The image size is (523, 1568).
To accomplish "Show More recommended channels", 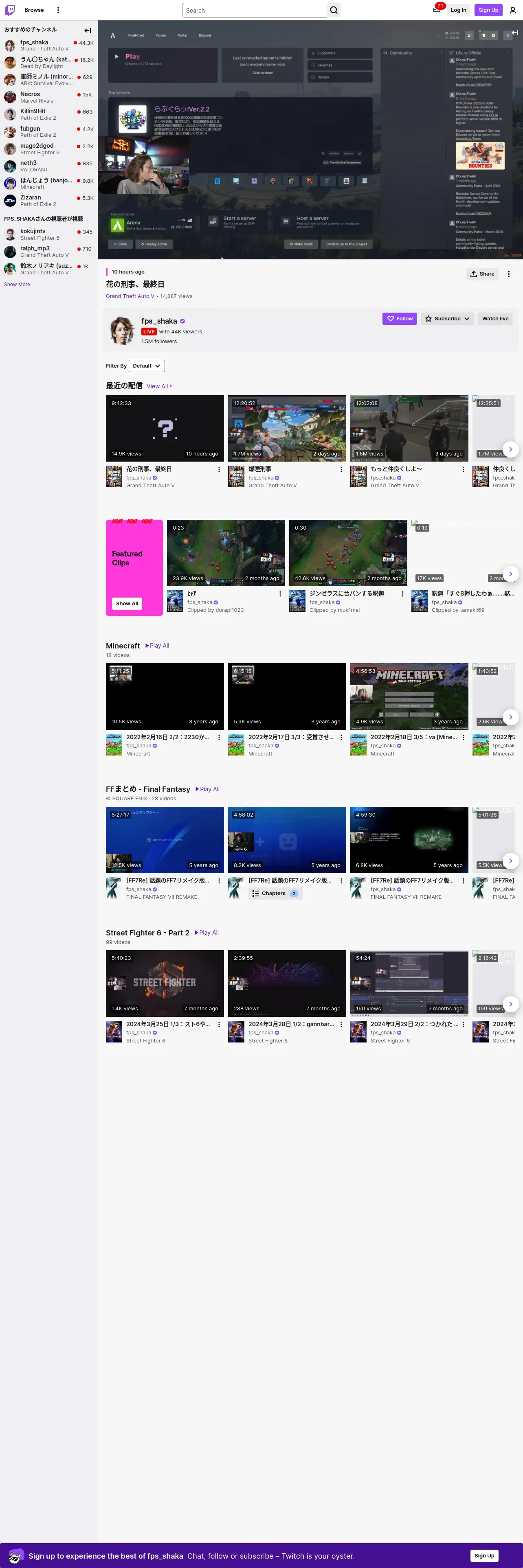I will [17, 284].
